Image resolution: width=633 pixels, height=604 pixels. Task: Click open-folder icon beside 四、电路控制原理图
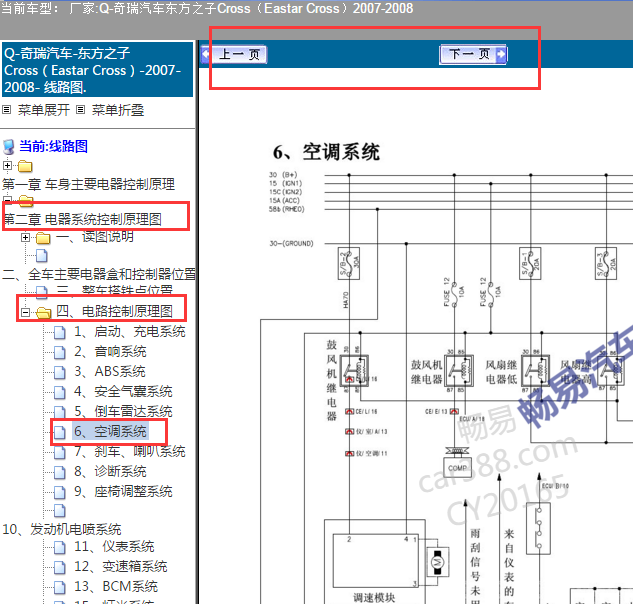tap(43, 312)
